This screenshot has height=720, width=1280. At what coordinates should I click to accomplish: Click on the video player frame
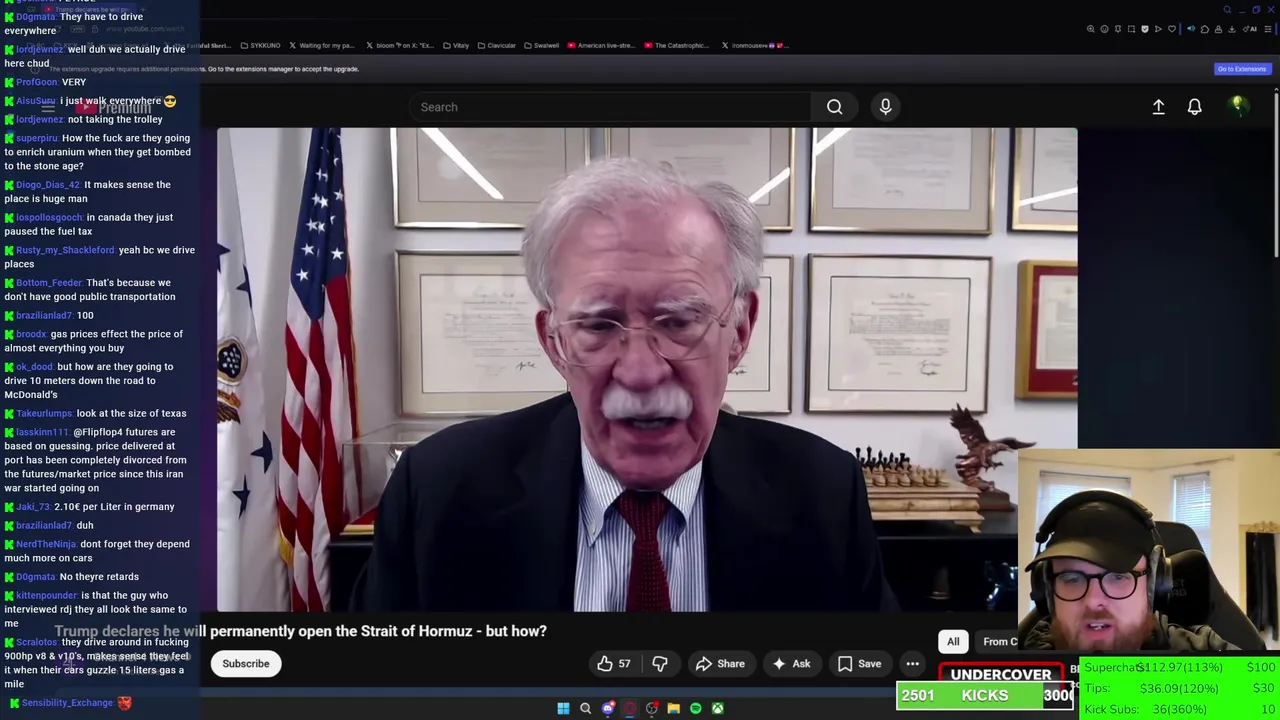click(647, 369)
